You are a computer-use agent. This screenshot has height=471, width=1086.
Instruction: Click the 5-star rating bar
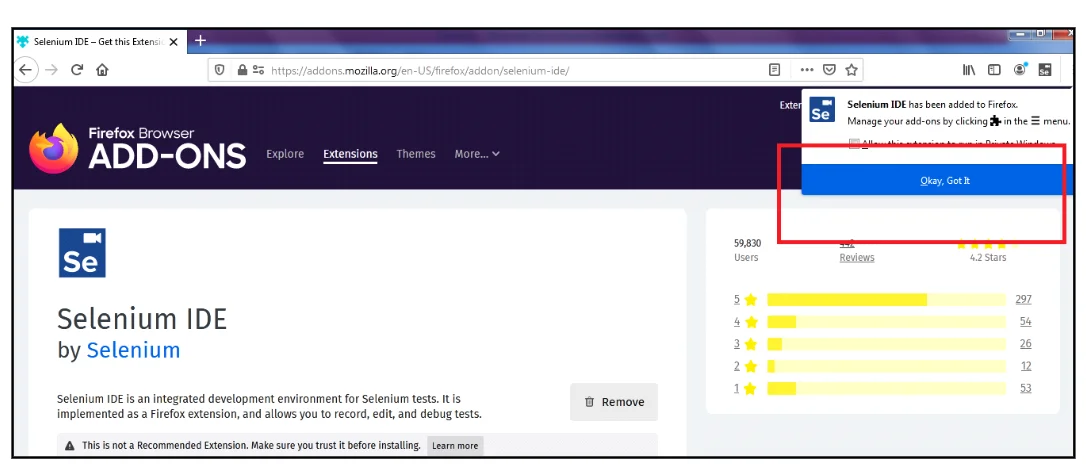[x=887, y=299]
